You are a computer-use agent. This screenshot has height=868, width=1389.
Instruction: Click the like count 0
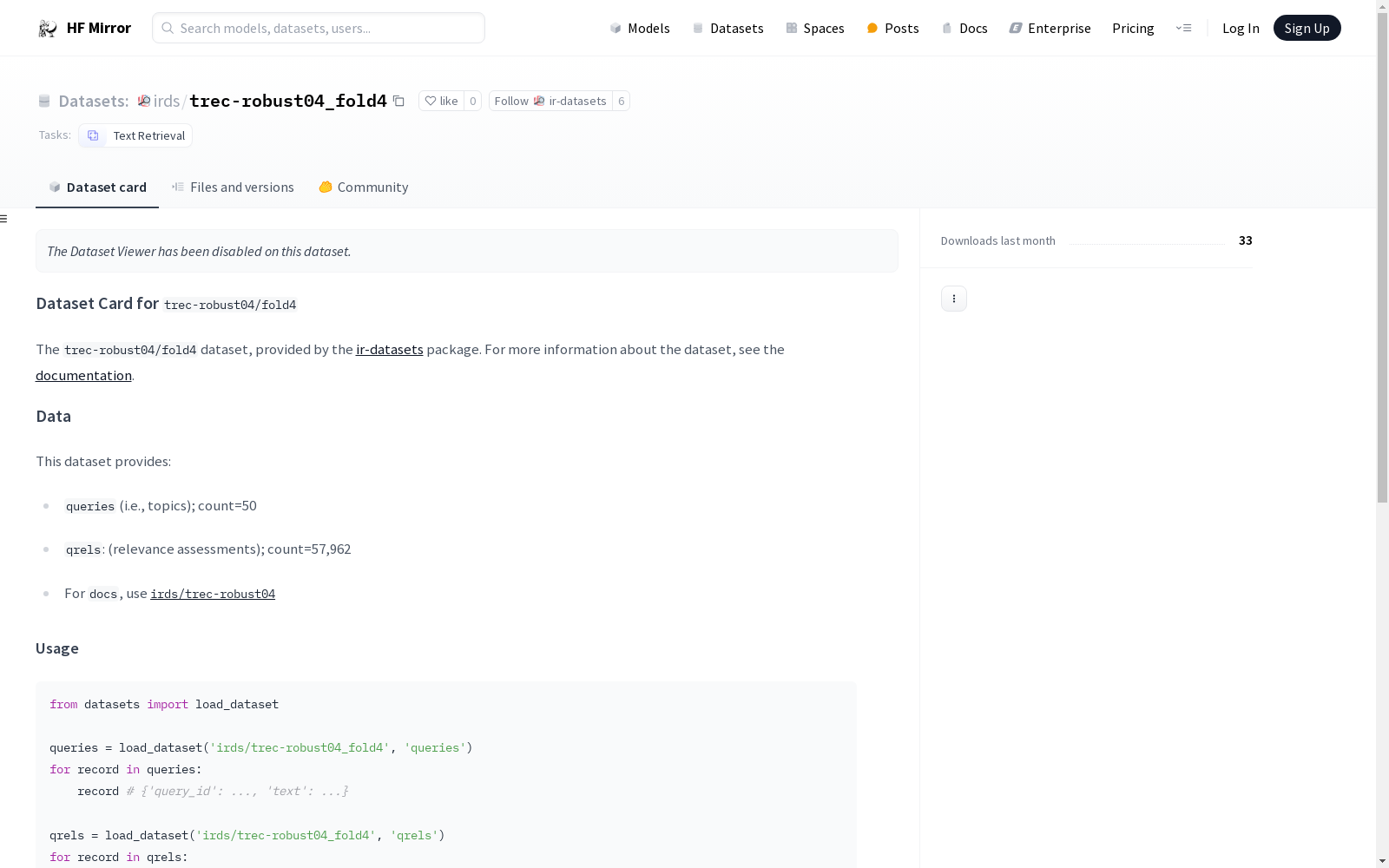[472, 101]
